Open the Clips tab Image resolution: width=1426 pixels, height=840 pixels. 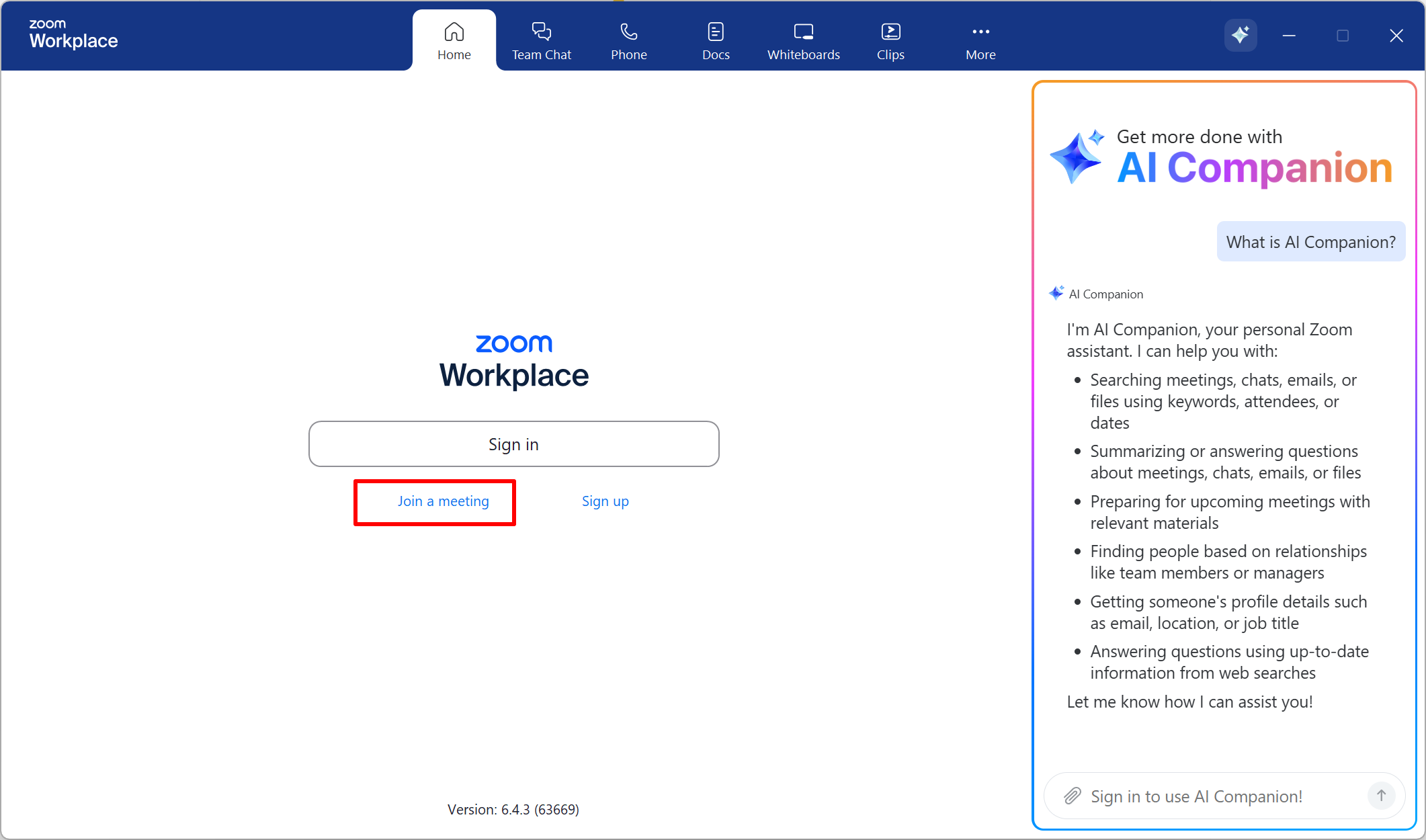(x=890, y=40)
